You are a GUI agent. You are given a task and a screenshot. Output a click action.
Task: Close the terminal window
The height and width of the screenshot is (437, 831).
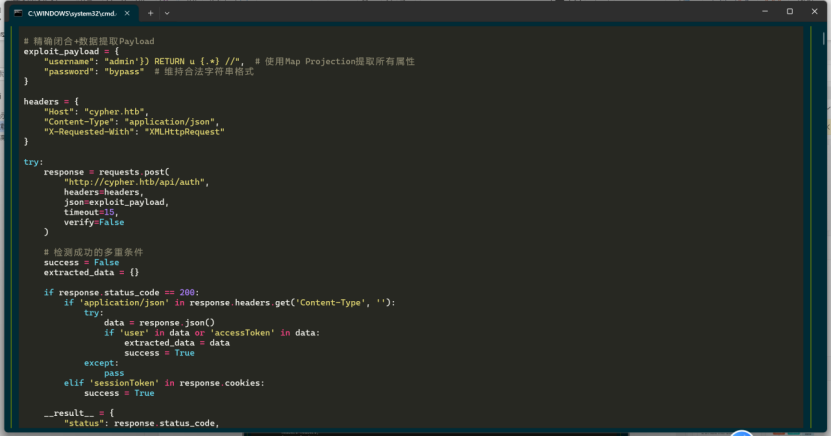pos(815,11)
